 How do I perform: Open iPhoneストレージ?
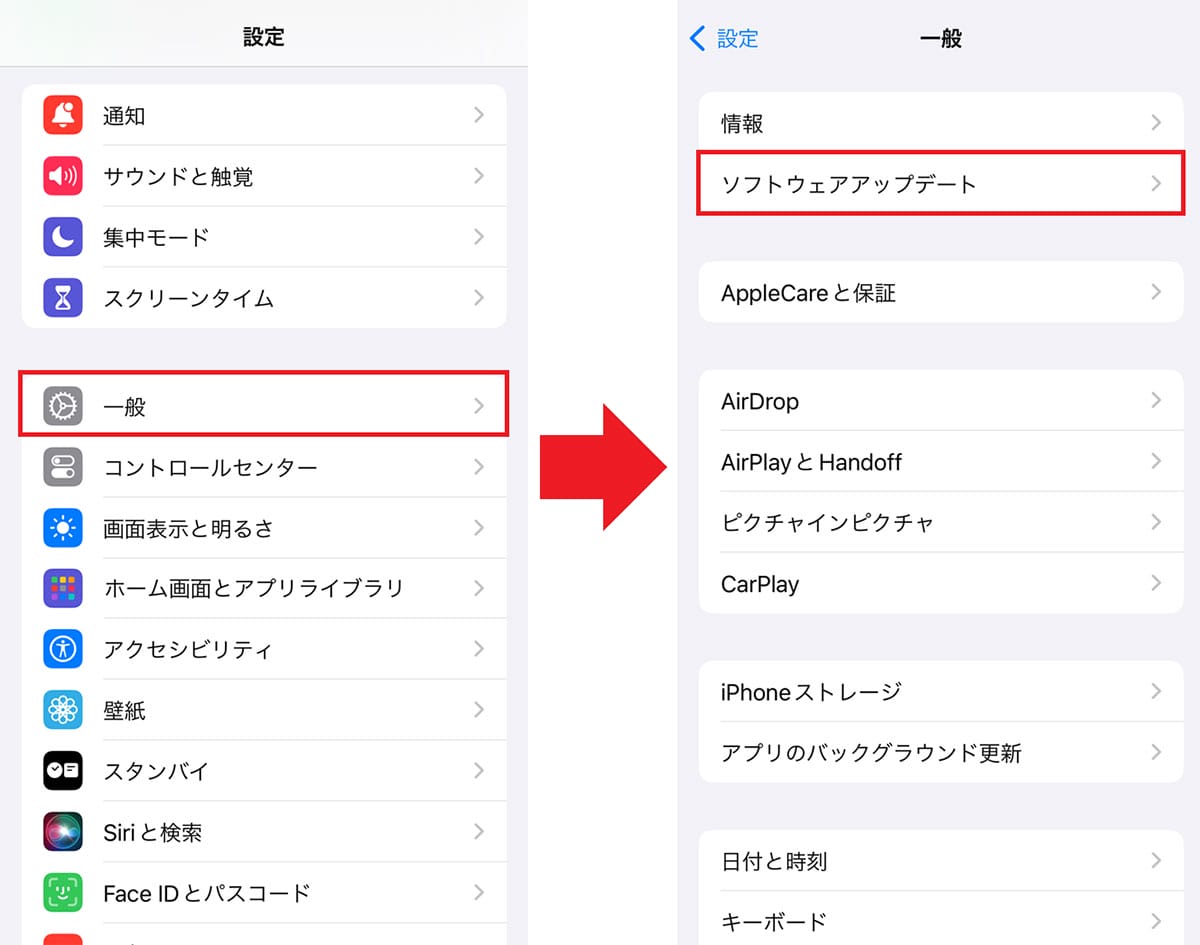(941, 692)
